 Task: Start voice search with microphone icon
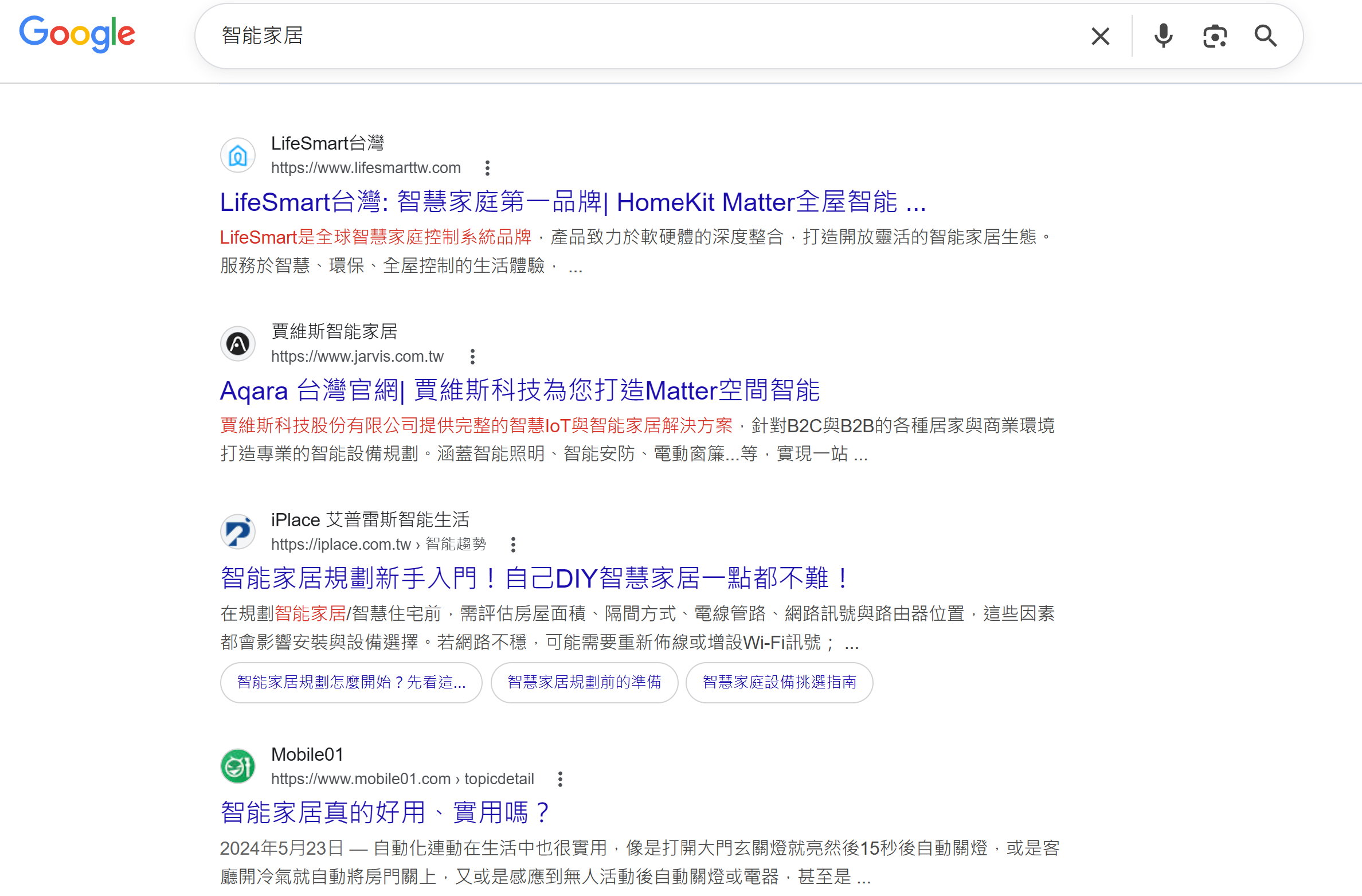pyautogui.click(x=1163, y=36)
